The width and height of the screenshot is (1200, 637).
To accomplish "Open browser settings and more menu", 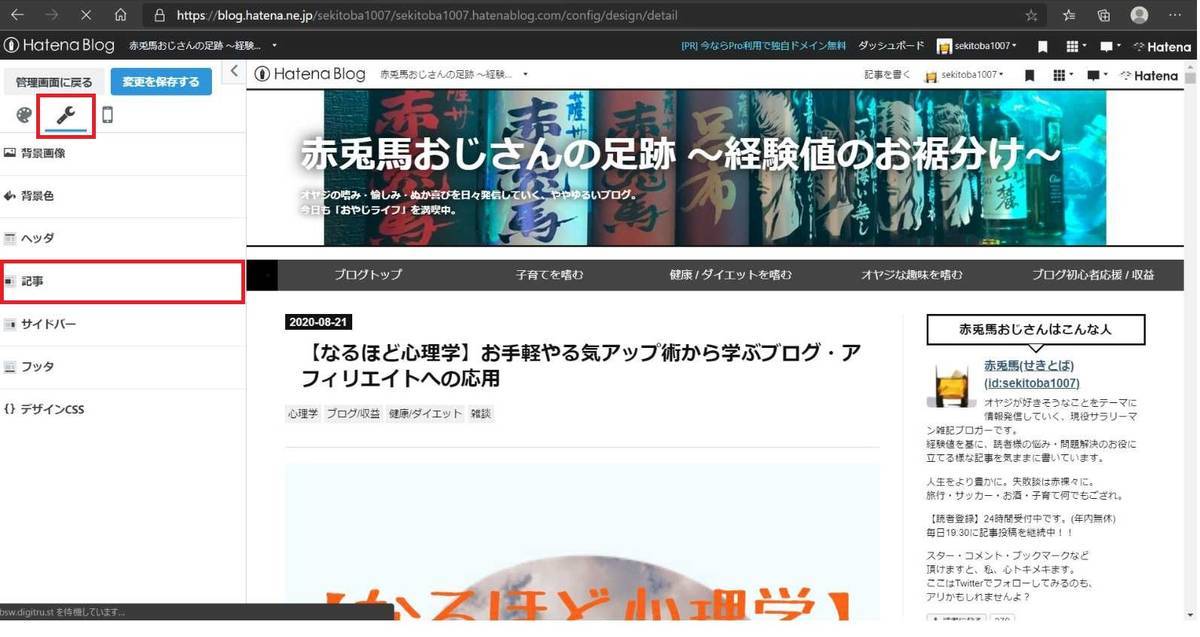I will tap(1176, 15).
